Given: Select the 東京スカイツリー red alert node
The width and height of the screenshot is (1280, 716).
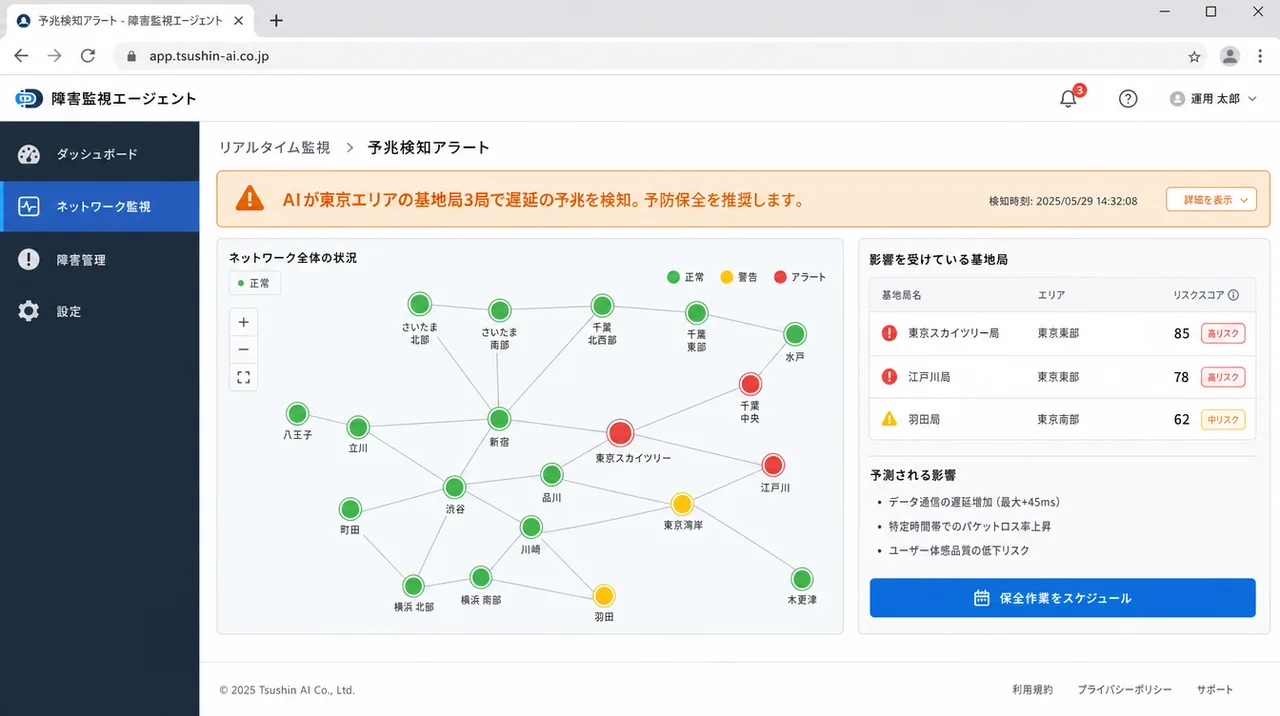Looking at the screenshot, I should (x=621, y=433).
